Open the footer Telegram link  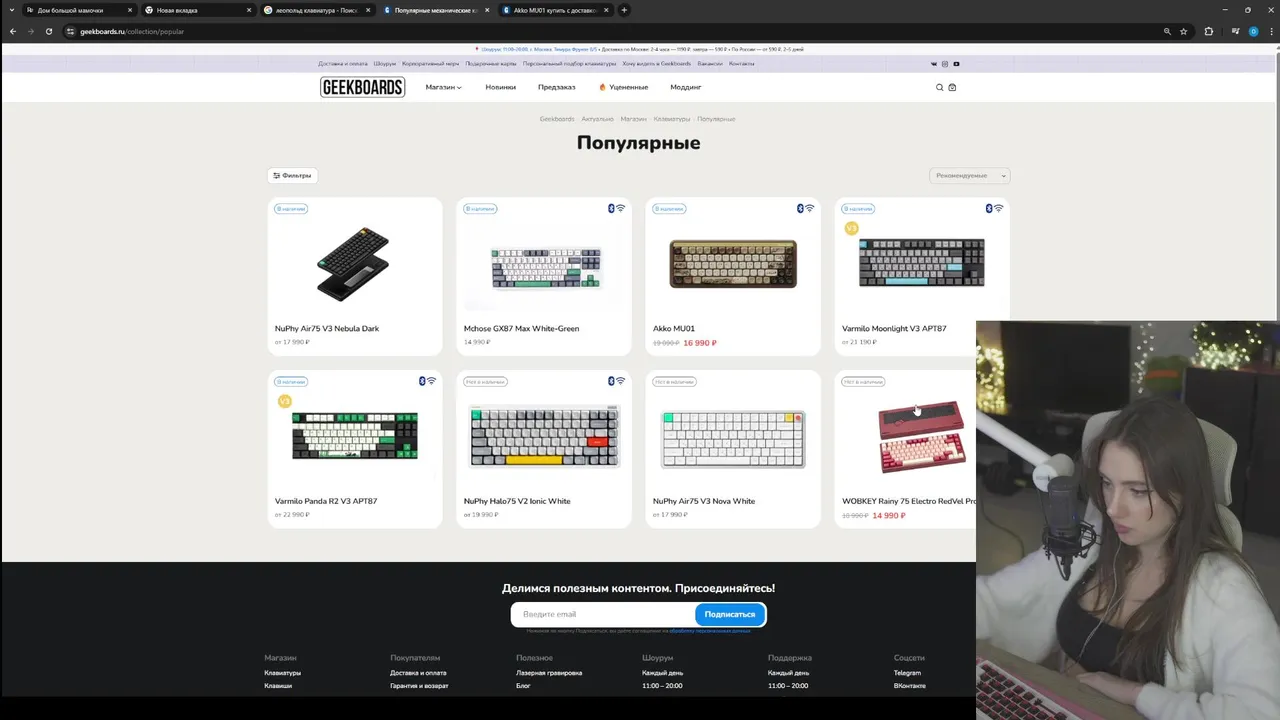pos(907,673)
